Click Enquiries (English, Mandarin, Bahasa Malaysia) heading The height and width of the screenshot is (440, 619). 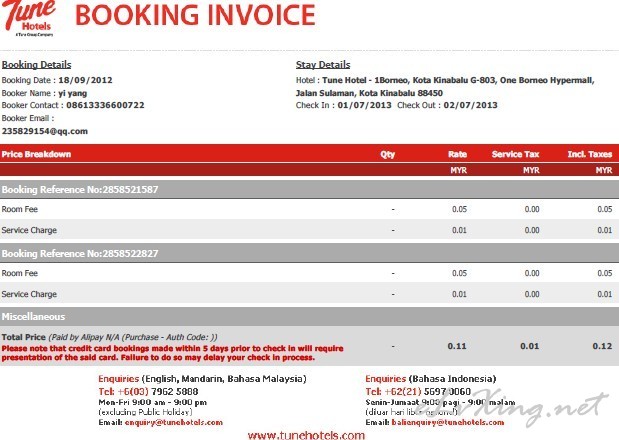coord(203,379)
